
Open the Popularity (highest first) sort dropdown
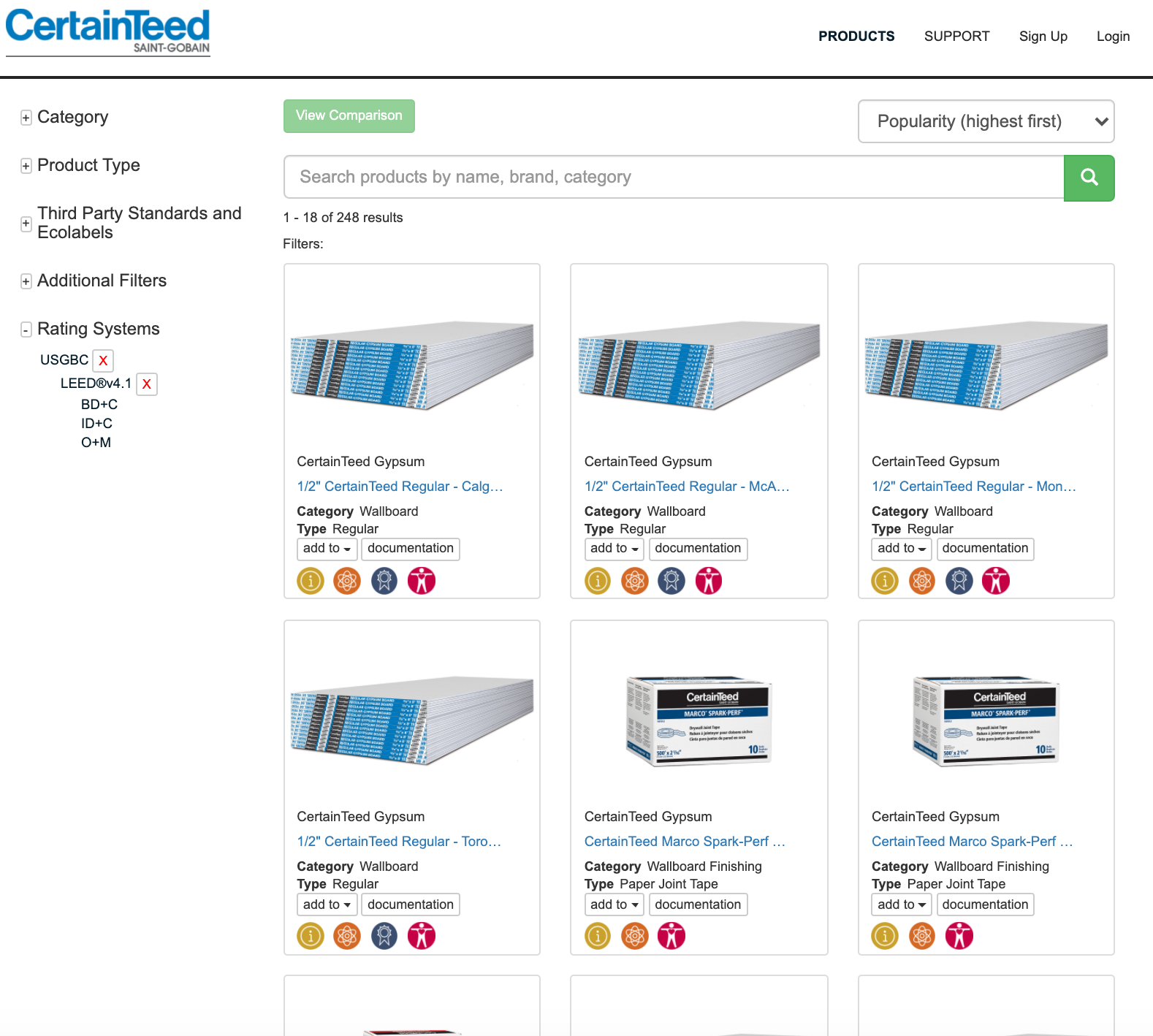(986, 121)
